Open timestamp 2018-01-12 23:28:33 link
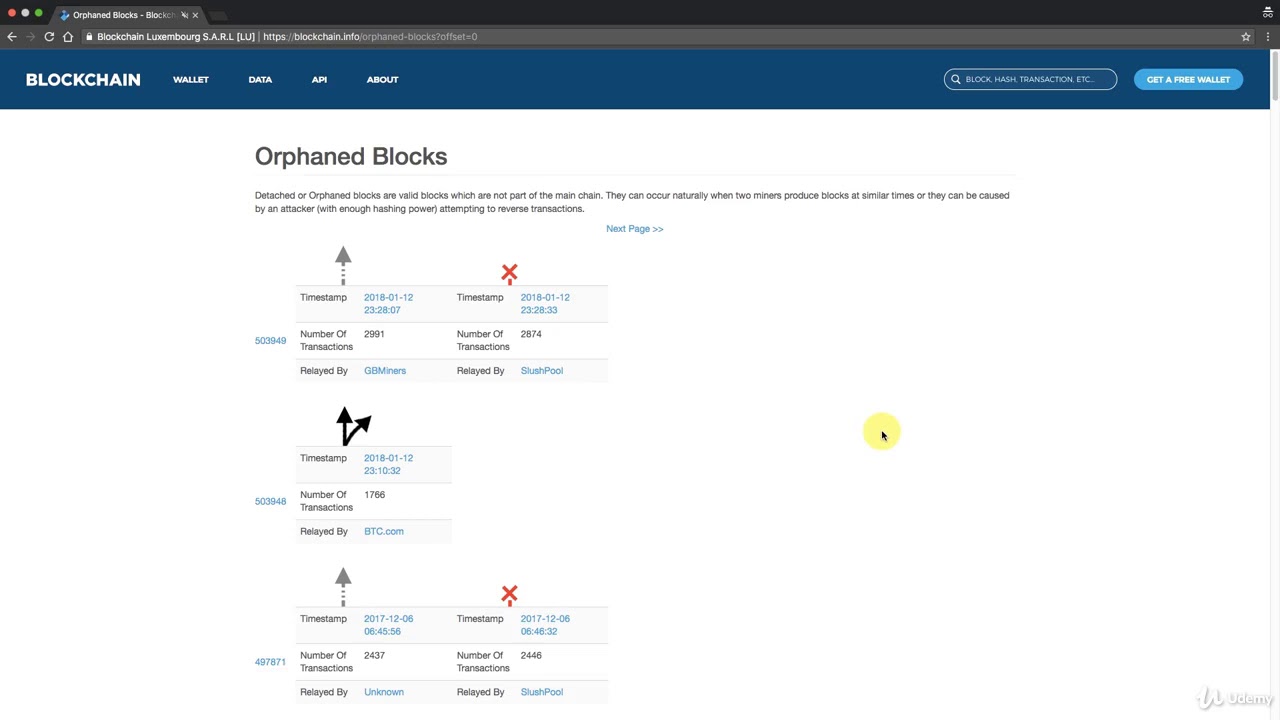Screen dimensions: 1280x720 (545, 304)
